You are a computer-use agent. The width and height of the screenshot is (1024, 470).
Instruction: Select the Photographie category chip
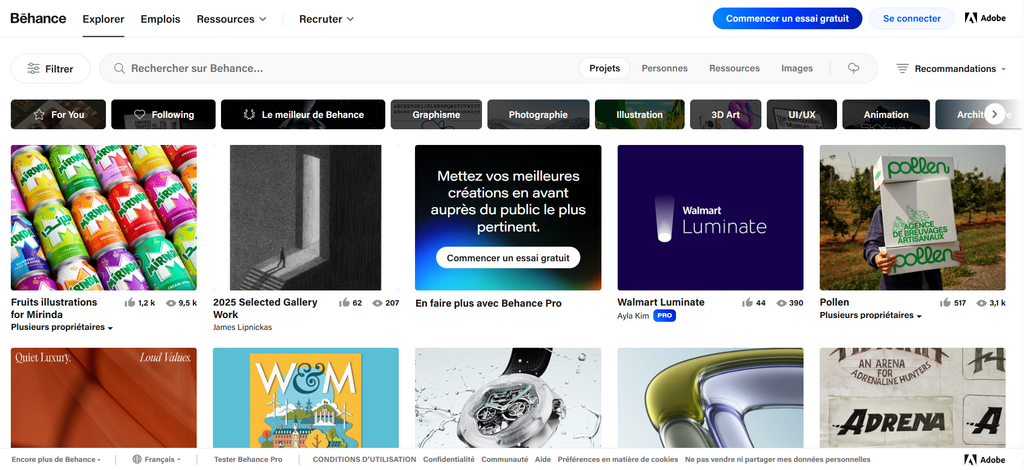538,114
